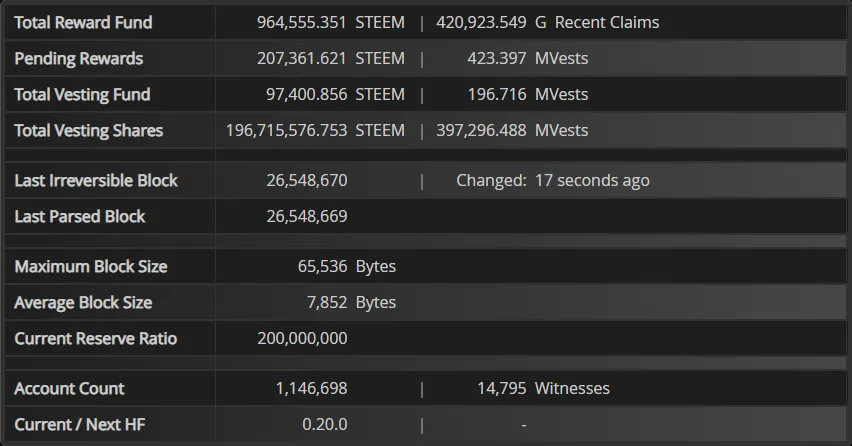
Task: Select the Maximum Block Size label
Action: [x=91, y=267]
